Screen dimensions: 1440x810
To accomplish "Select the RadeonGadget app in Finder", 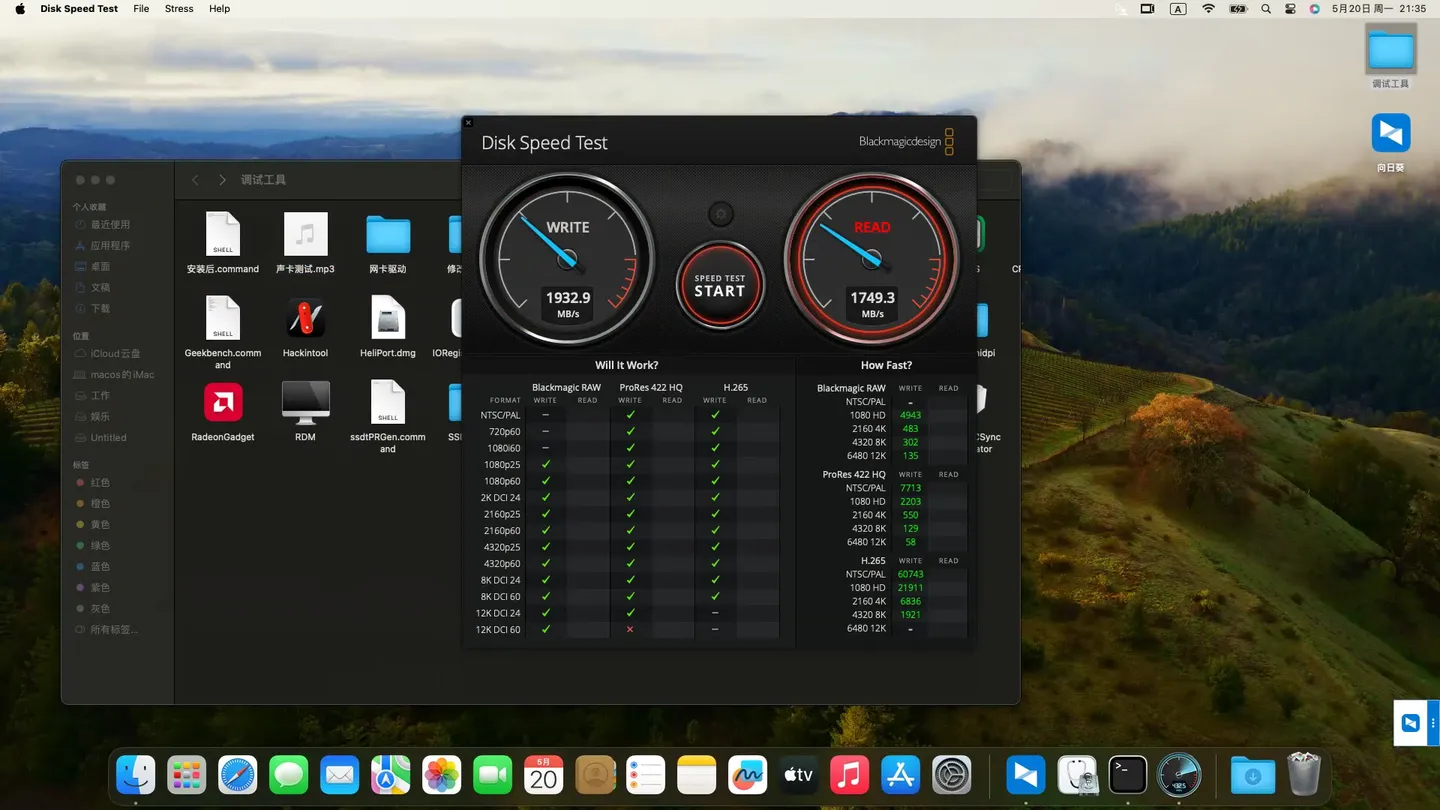I will pyautogui.click(x=222, y=404).
